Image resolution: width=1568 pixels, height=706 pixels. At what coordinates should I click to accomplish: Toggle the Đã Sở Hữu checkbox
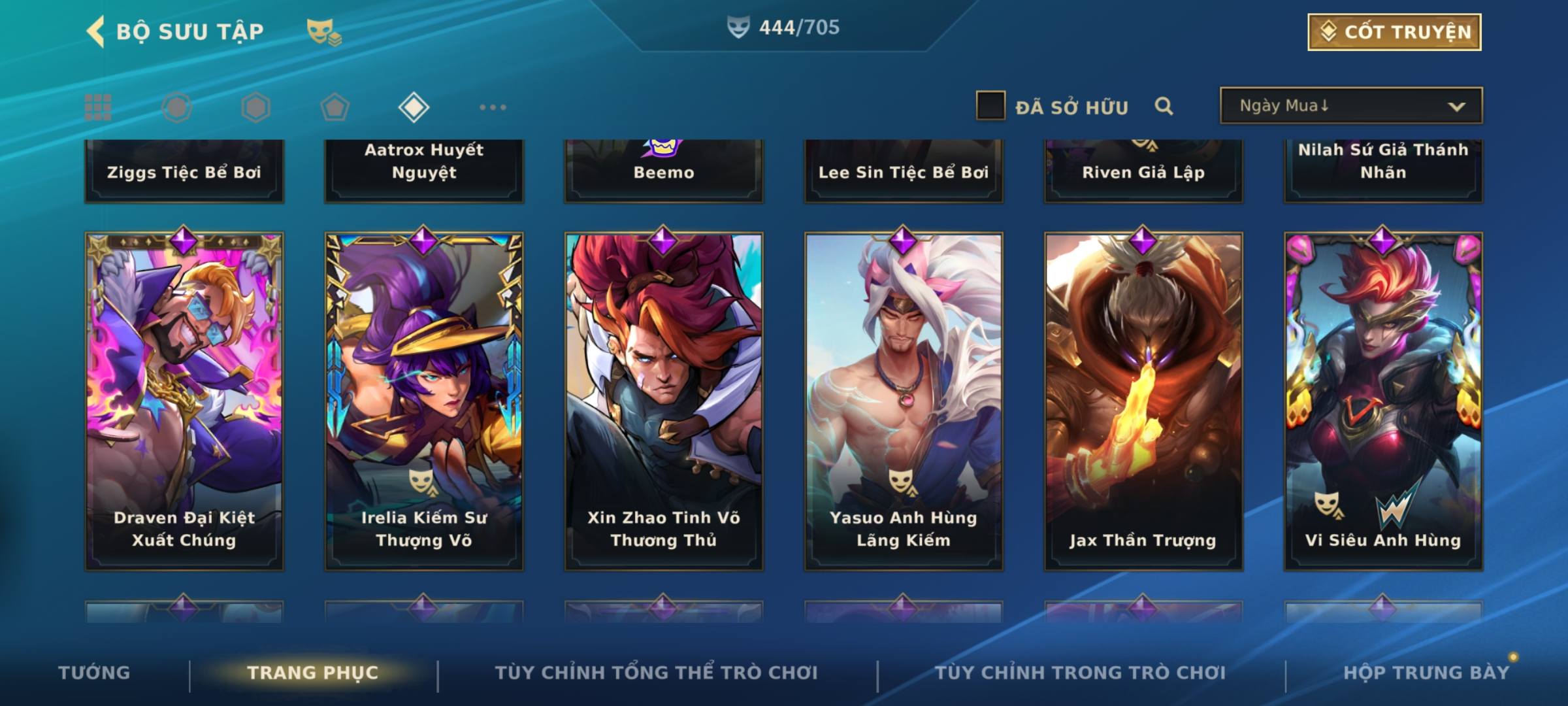tap(990, 106)
